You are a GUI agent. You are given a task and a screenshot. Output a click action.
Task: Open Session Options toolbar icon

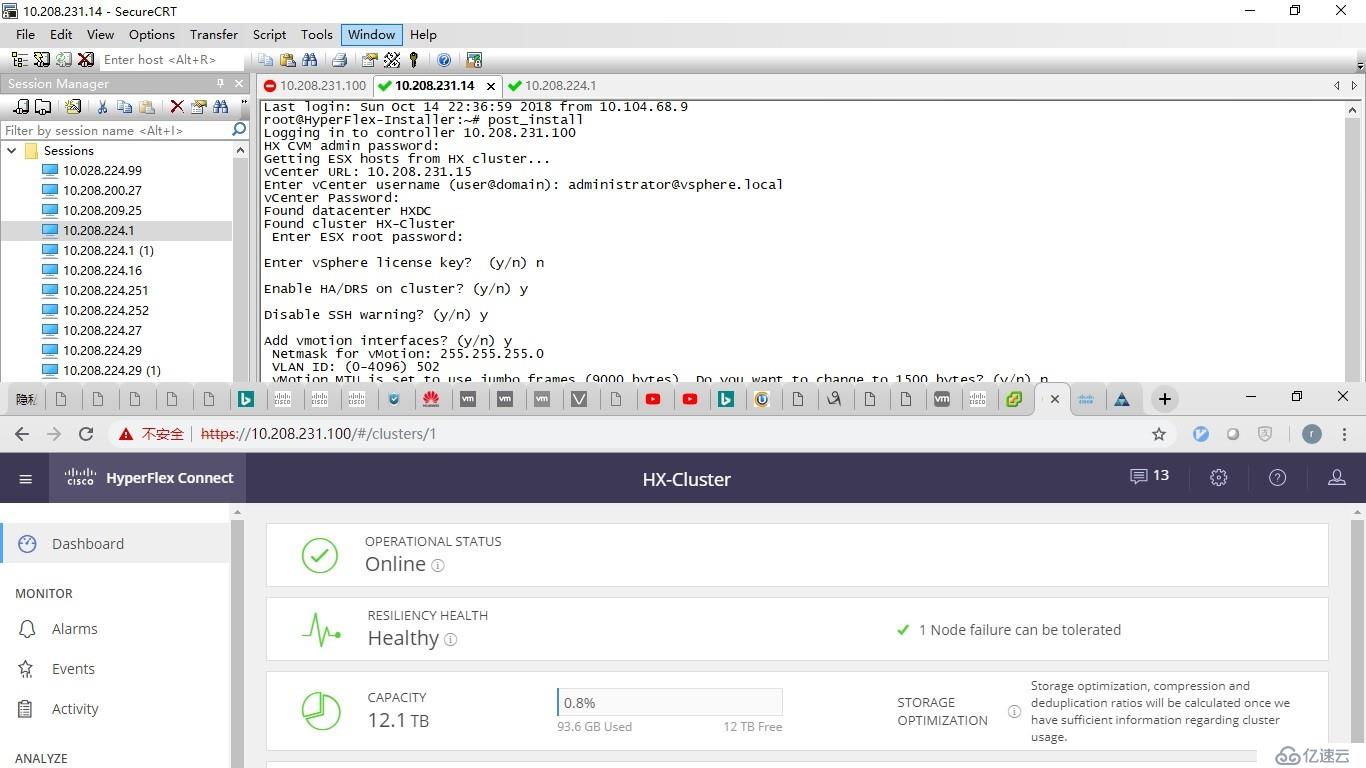click(x=370, y=60)
